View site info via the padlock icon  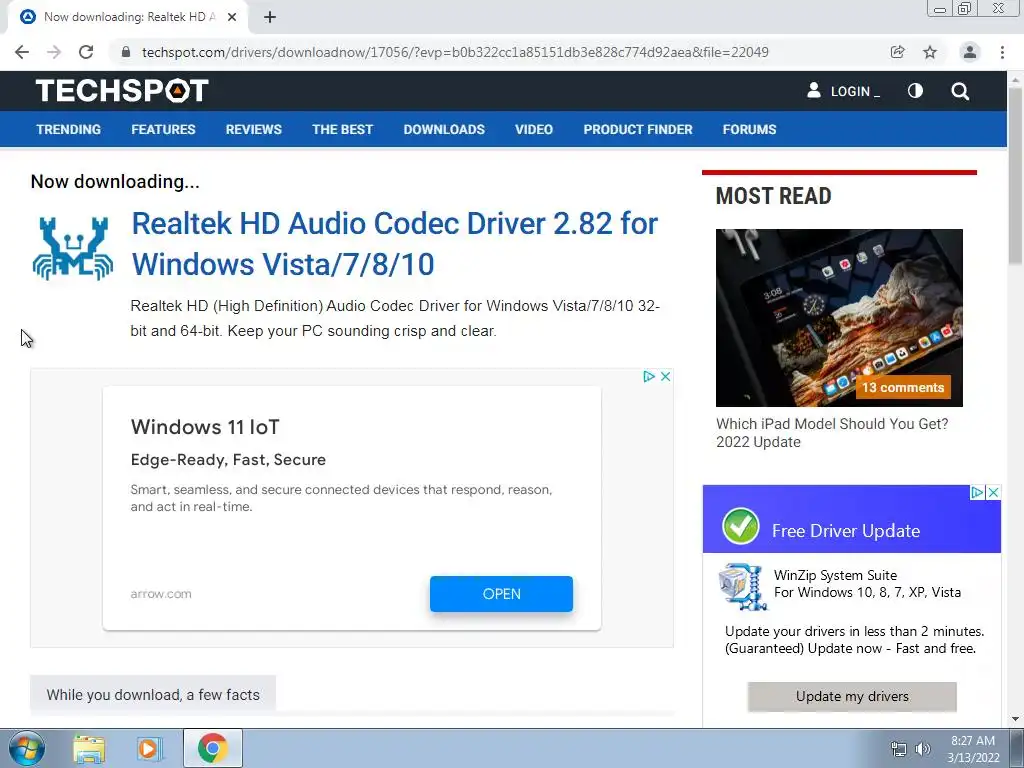pyautogui.click(x=126, y=52)
